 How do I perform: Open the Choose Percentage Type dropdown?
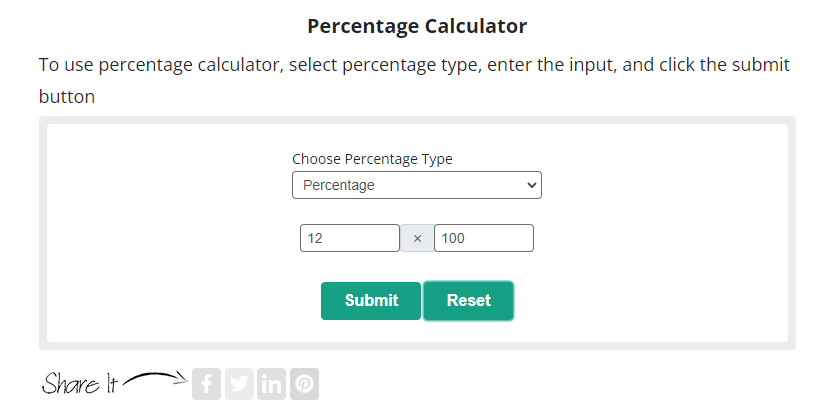pyautogui.click(x=417, y=185)
